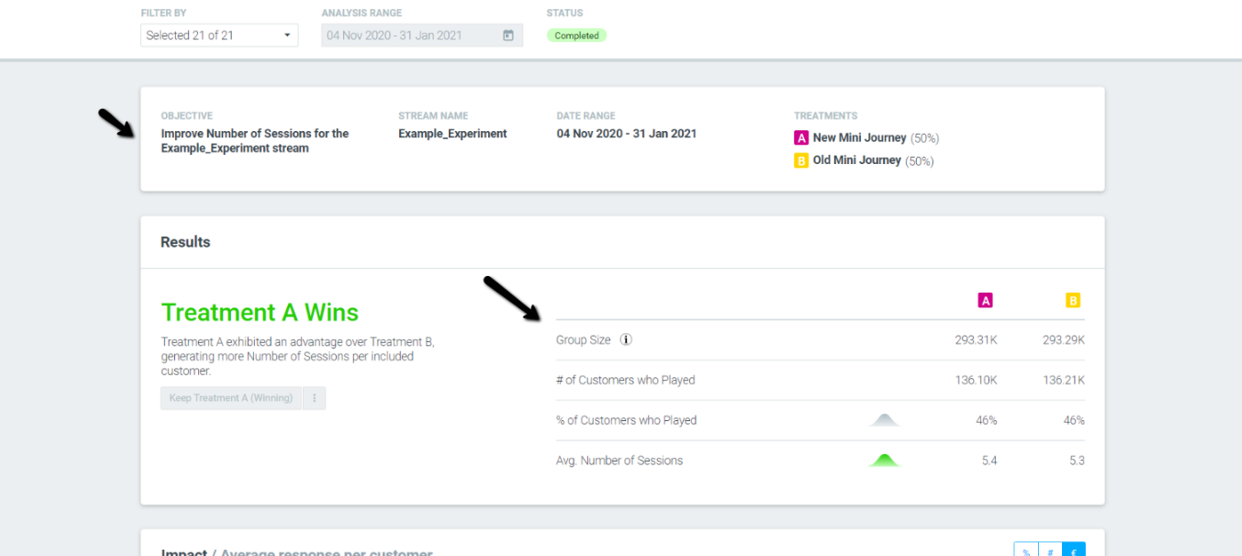
Task: Click the yellow B column header badge
Action: pyautogui.click(x=1073, y=300)
